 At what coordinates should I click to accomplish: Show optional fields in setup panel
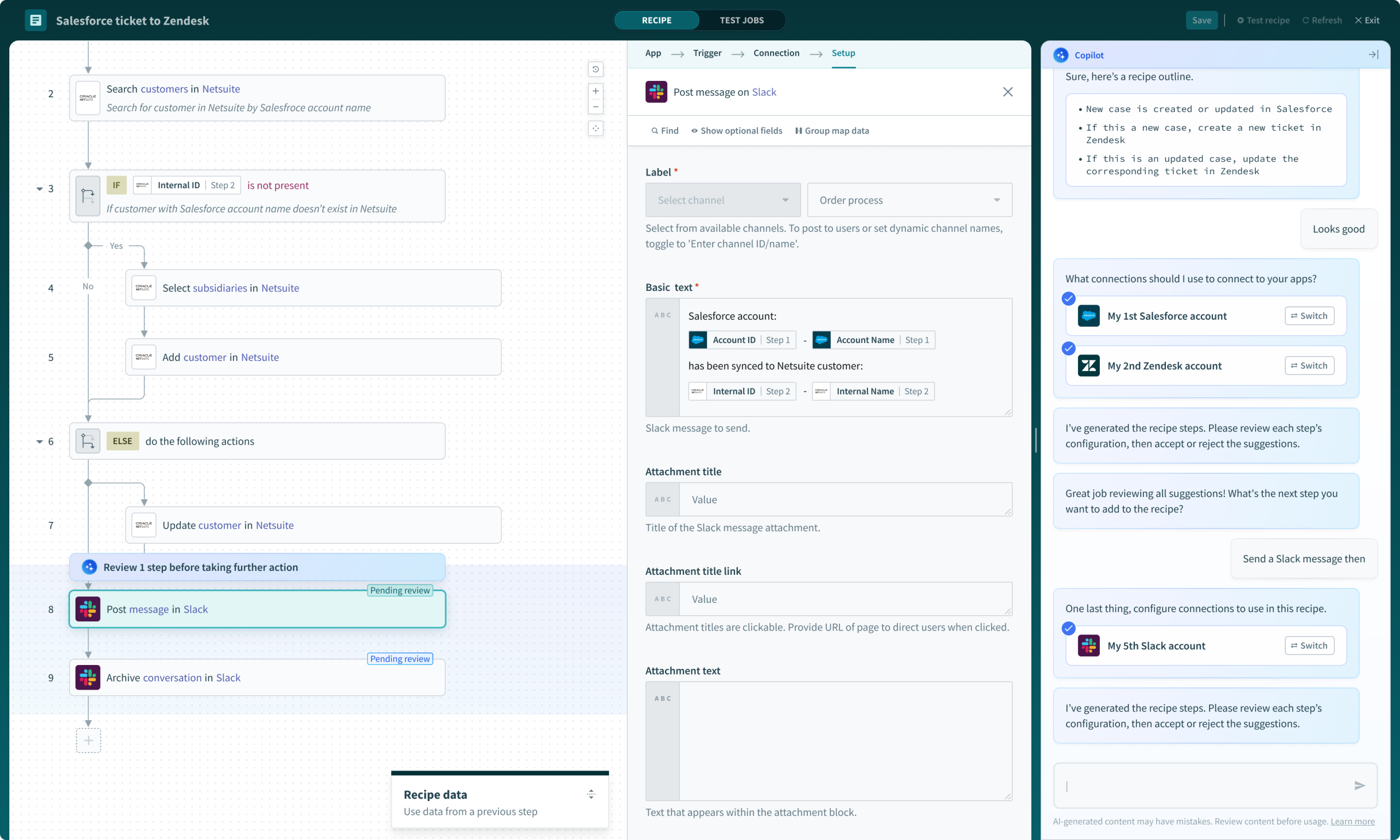tap(737, 131)
